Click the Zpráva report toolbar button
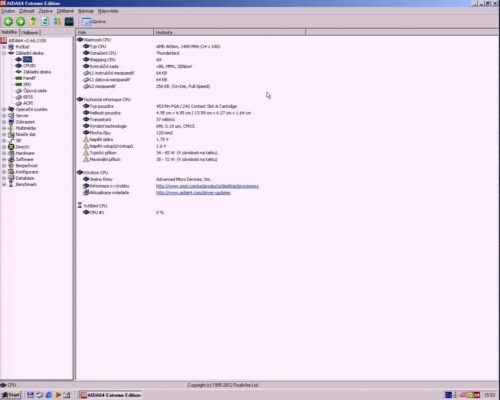Image resolution: width=500 pixels, height=400 pixels. point(94,22)
